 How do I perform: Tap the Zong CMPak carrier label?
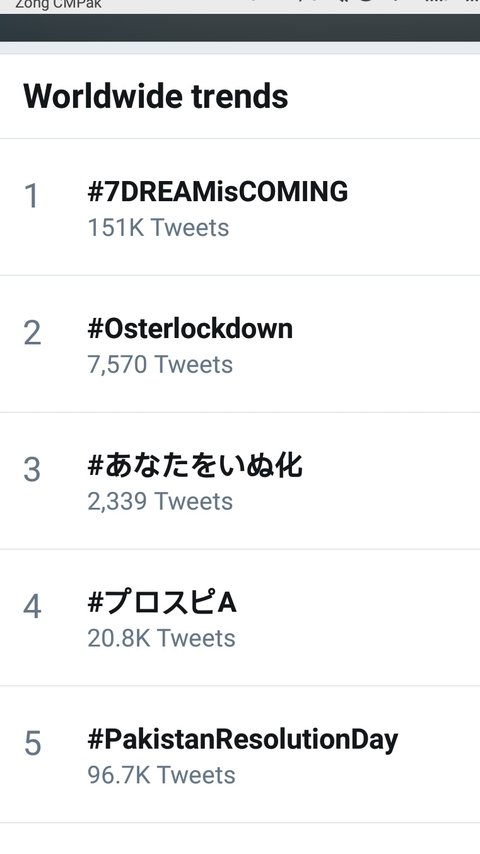[x=58, y=5]
